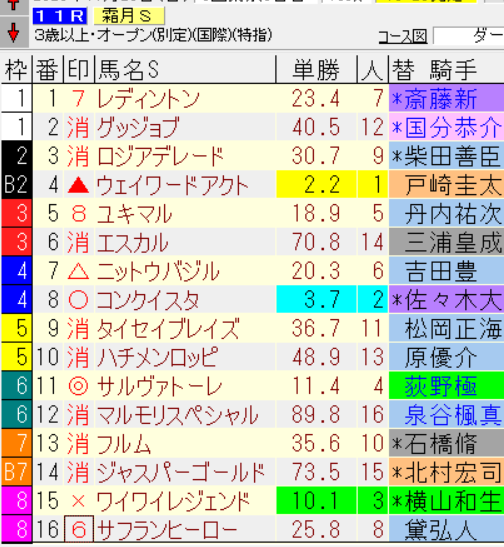
Task: Sort by the 単勝 column header
Action: (x=316, y=70)
